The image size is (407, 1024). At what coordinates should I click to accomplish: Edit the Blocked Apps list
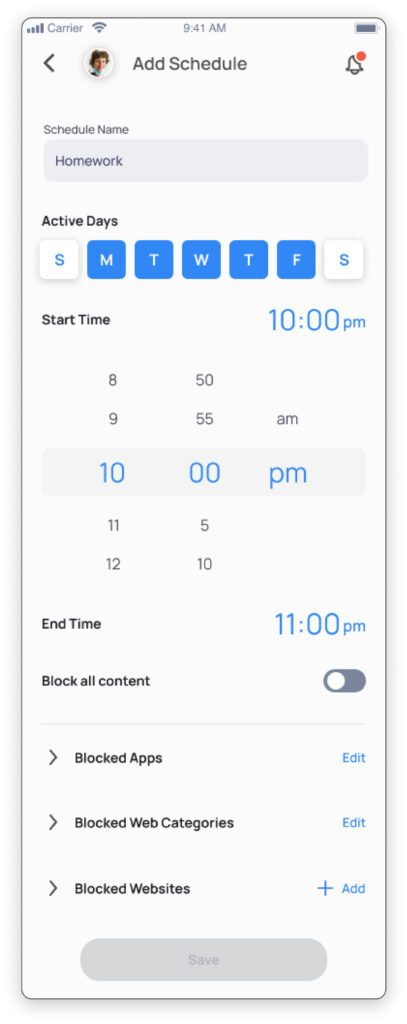click(354, 758)
